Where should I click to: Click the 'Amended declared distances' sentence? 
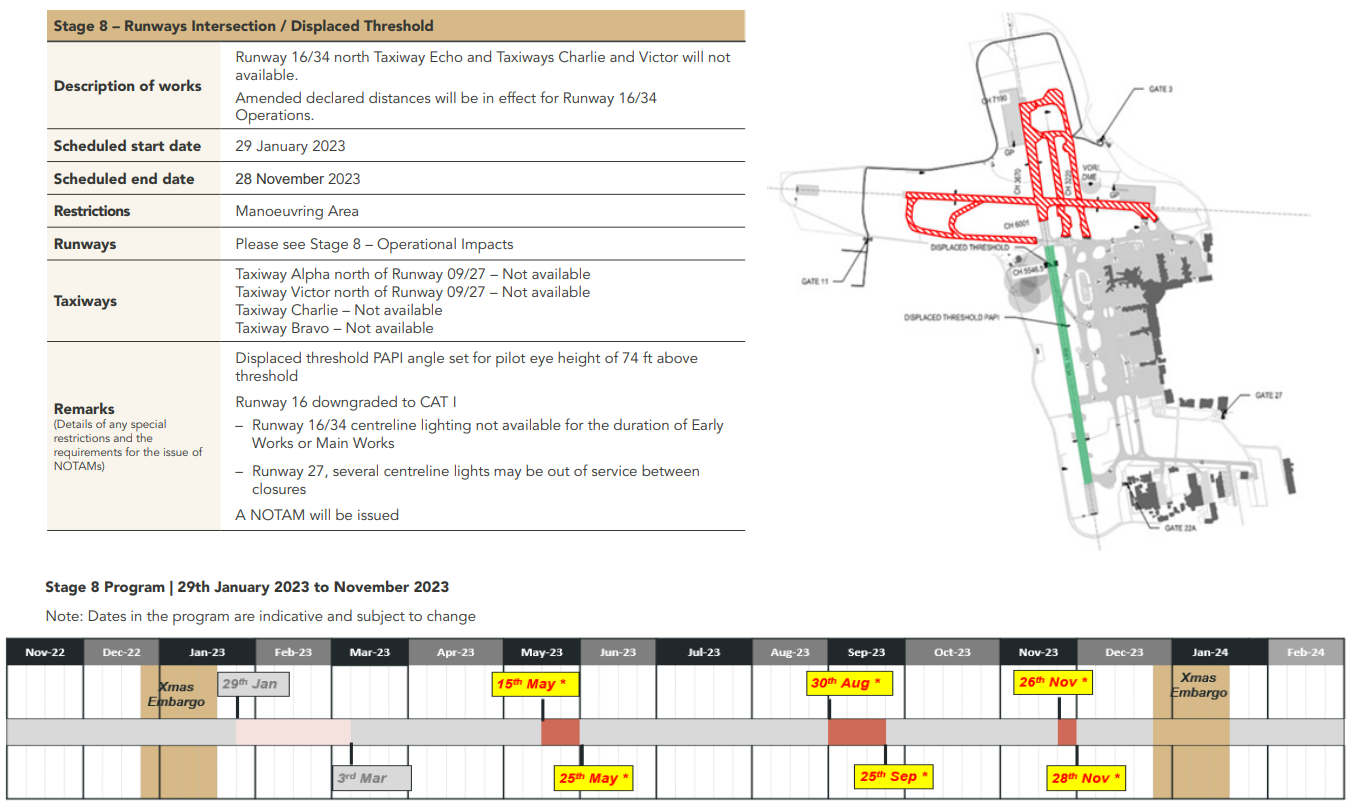click(x=446, y=107)
